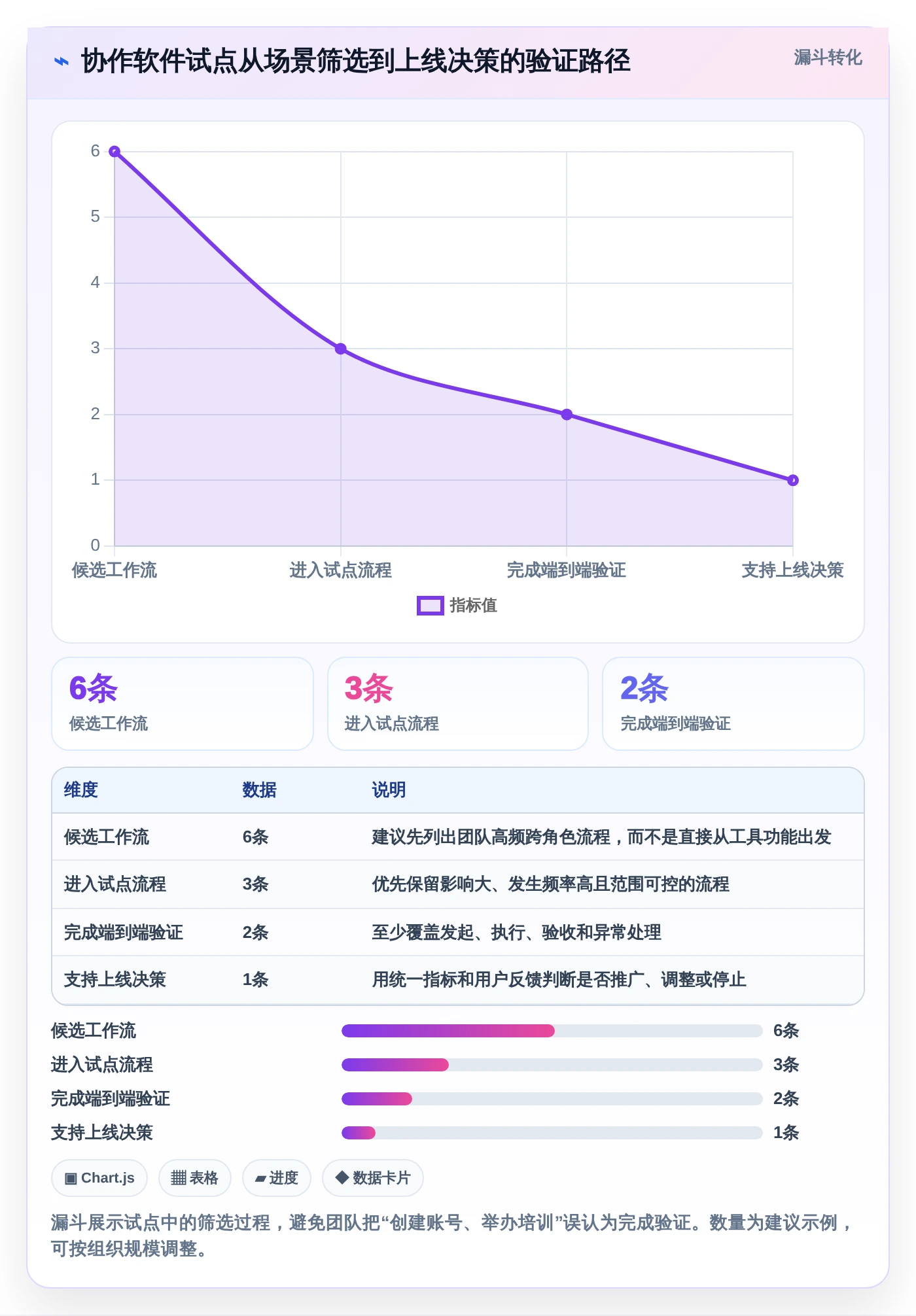Click the 完成端到端验证 progress bar
916x1316 pixels.
click(552, 1099)
